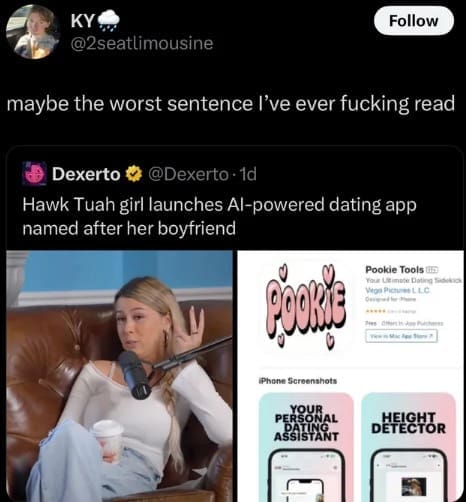Open quoted tweet text about Hawk Tuah girl

click(219, 216)
